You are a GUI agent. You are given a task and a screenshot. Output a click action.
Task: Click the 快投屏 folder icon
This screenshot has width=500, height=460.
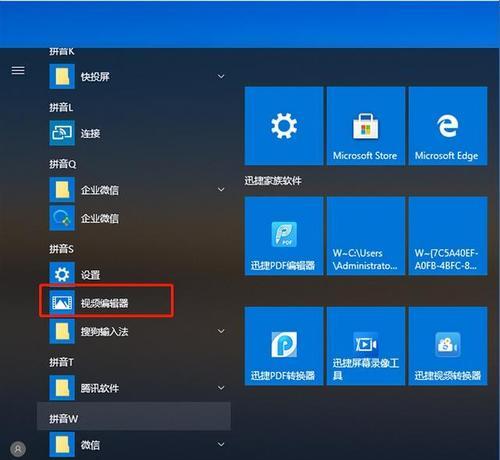pos(62,77)
